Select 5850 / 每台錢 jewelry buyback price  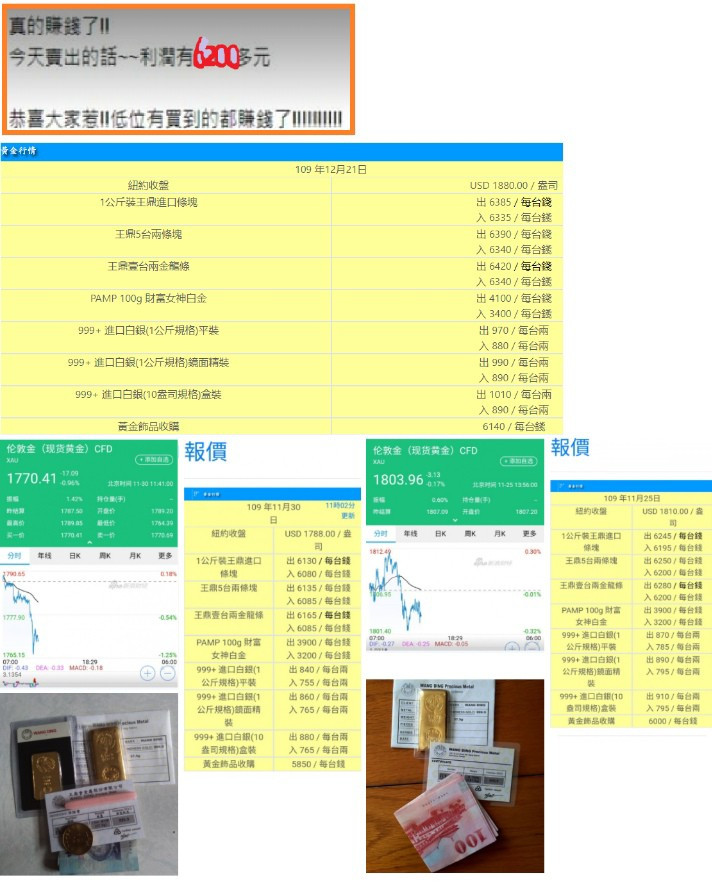(x=318, y=764)
